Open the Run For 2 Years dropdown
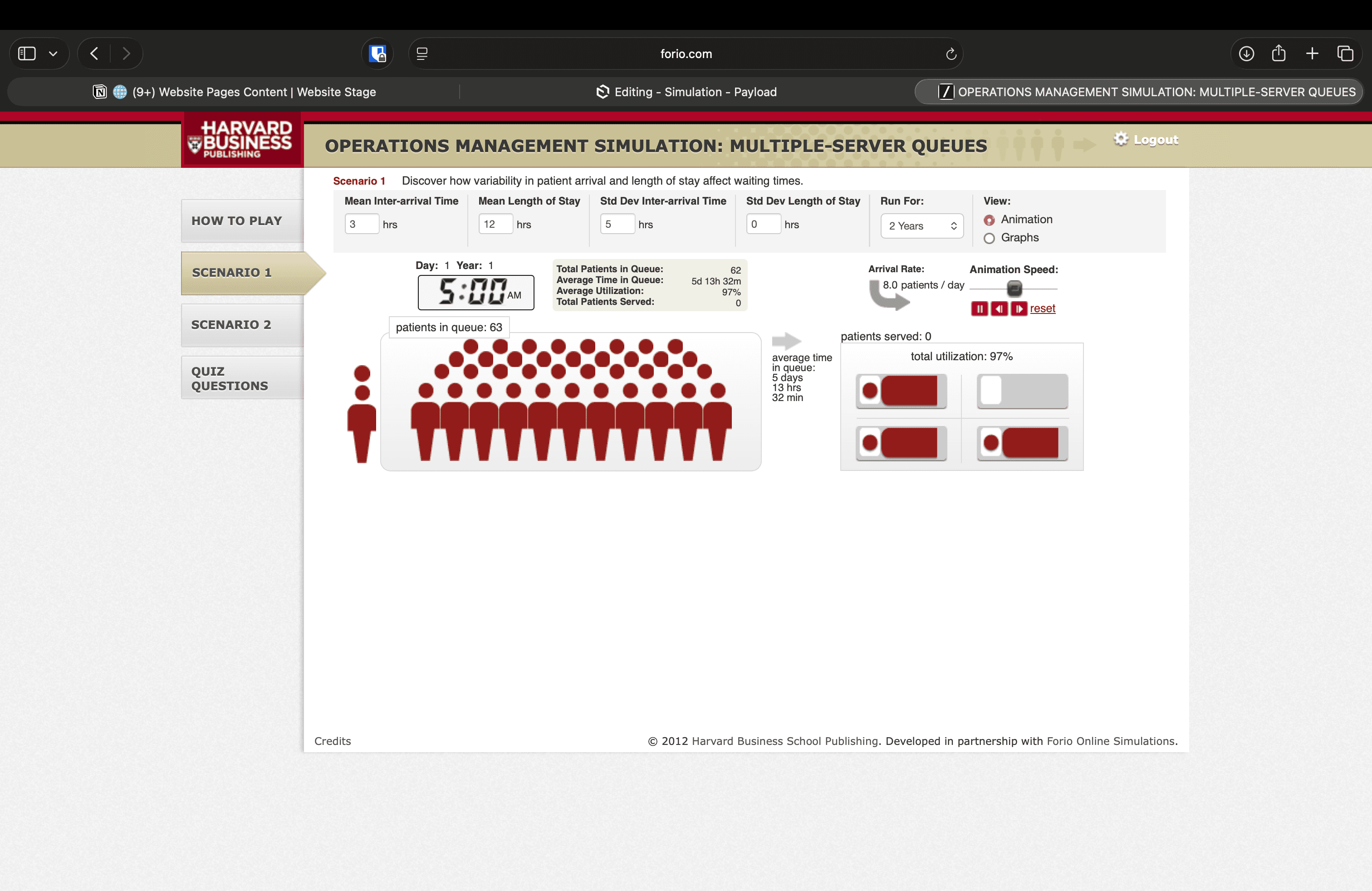Screen dimensions: 1372x891 coord(922,226)
